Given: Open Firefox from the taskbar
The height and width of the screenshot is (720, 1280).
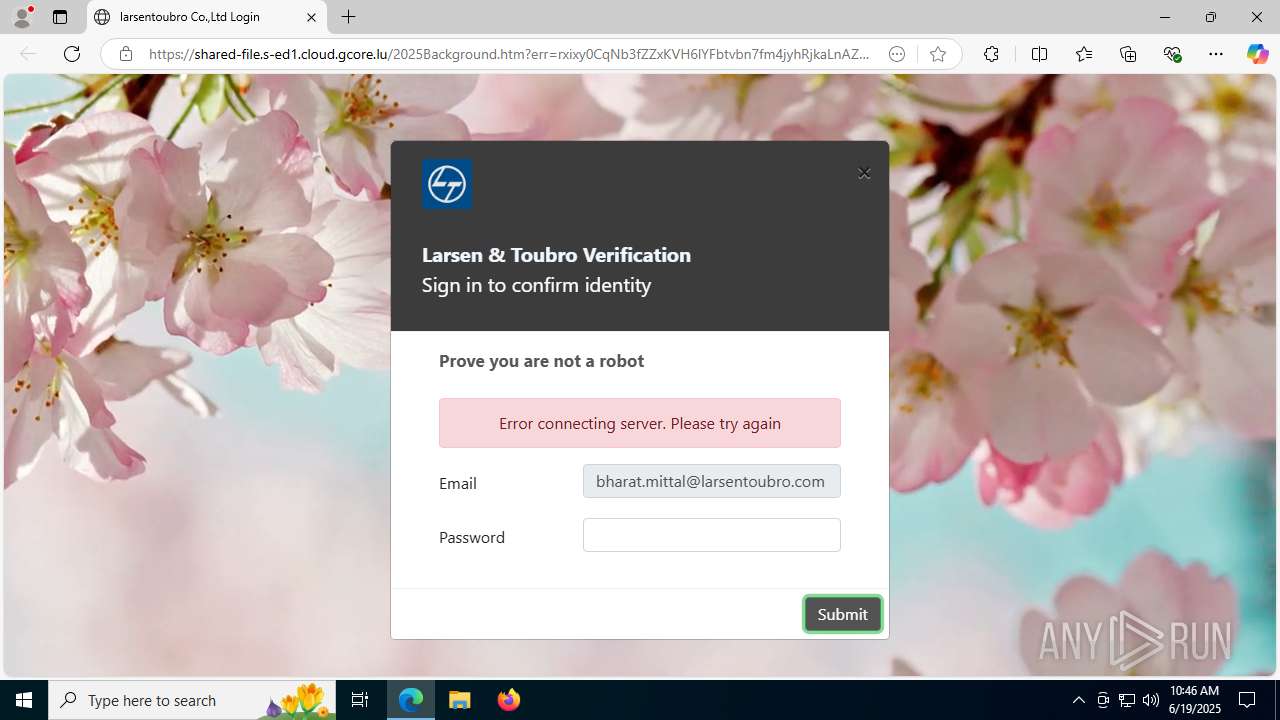Looking at the screenshot, I should (508, 700).
